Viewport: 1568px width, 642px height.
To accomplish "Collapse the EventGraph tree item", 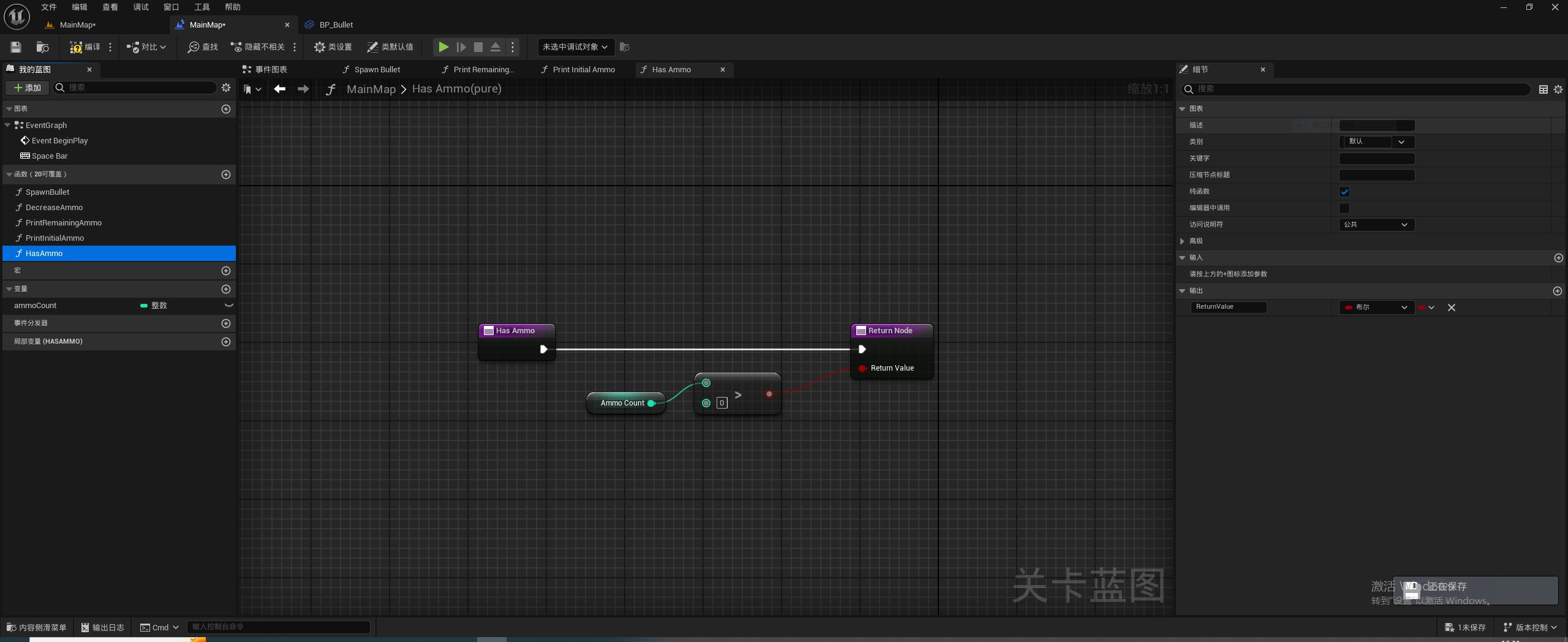I will [x=7, y=125].
